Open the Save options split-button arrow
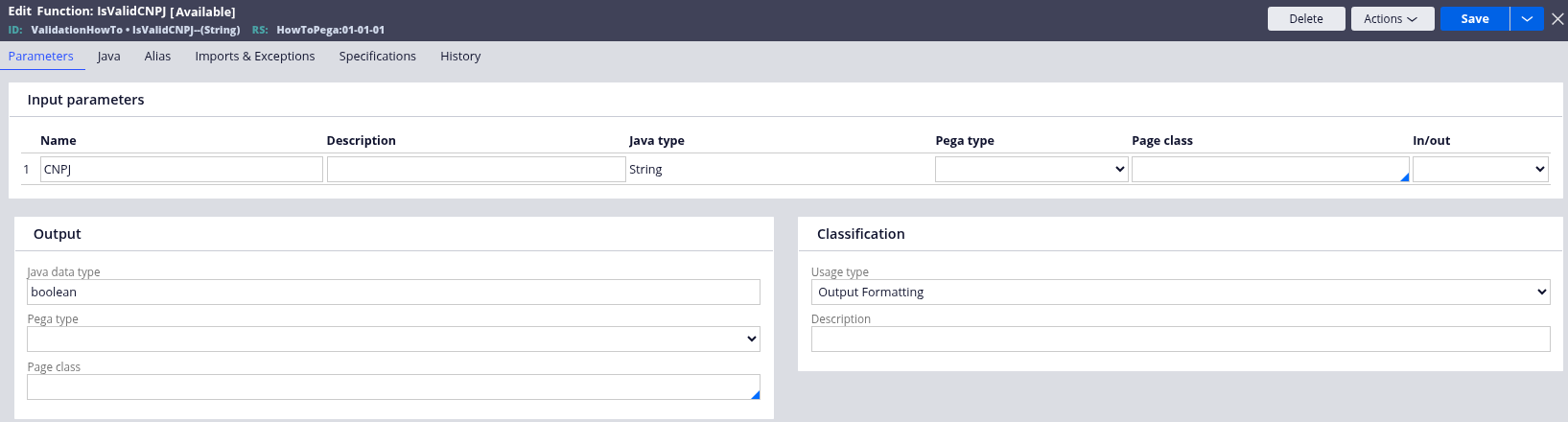The height and width of the screenshot is (422, 1568). (1527, 19)
